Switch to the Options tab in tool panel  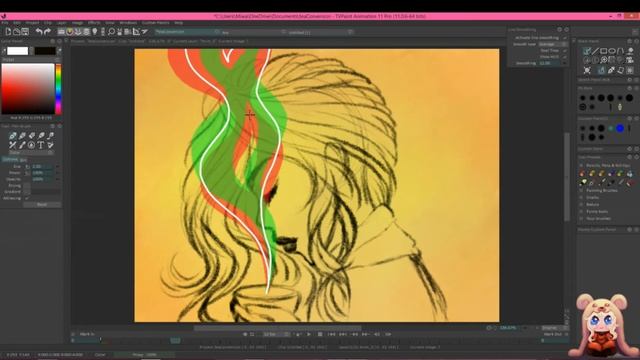click(10, 159)
